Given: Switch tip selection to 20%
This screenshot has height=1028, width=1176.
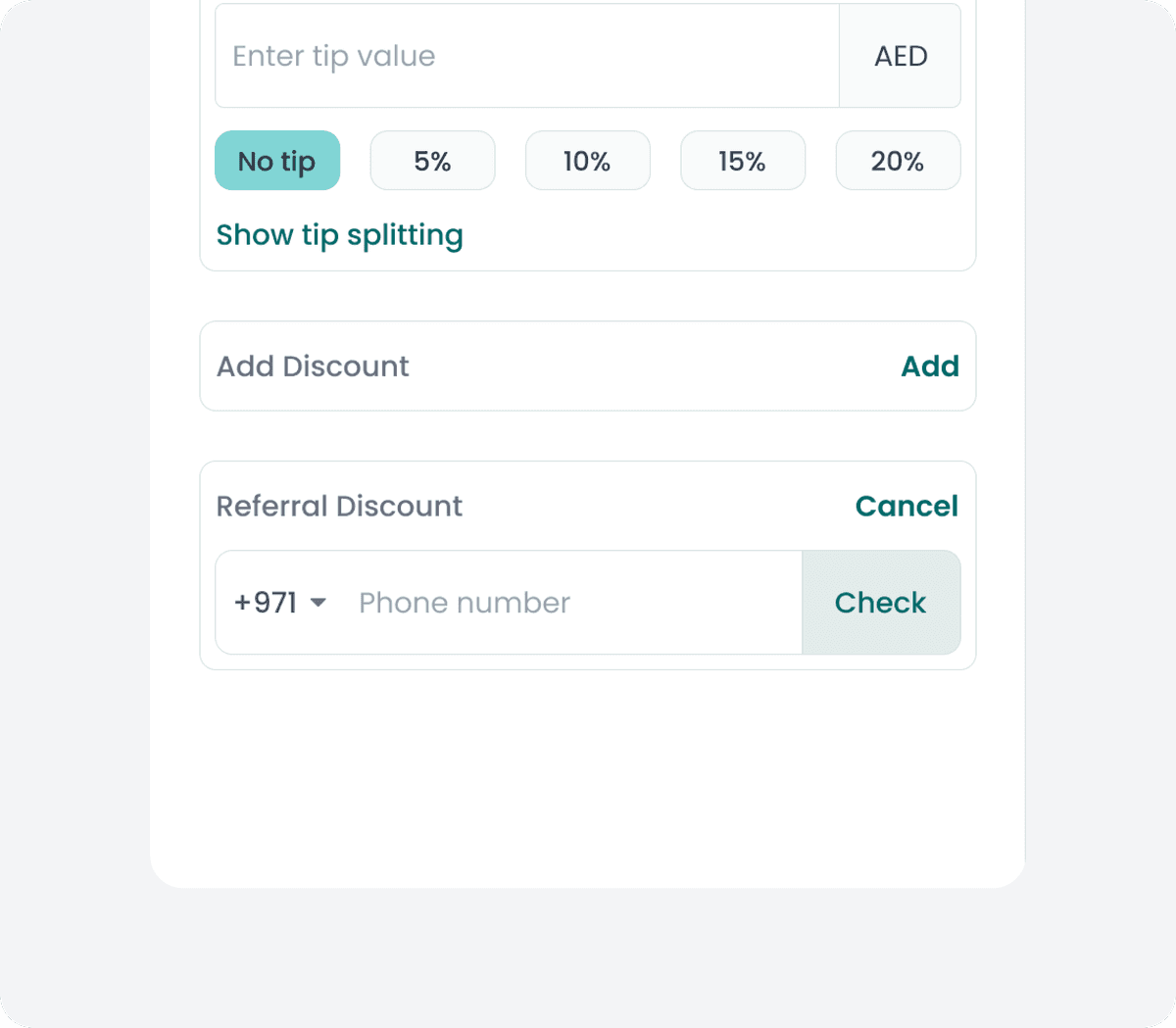Looking at the screenshot, I should click(x=898, y=160).
